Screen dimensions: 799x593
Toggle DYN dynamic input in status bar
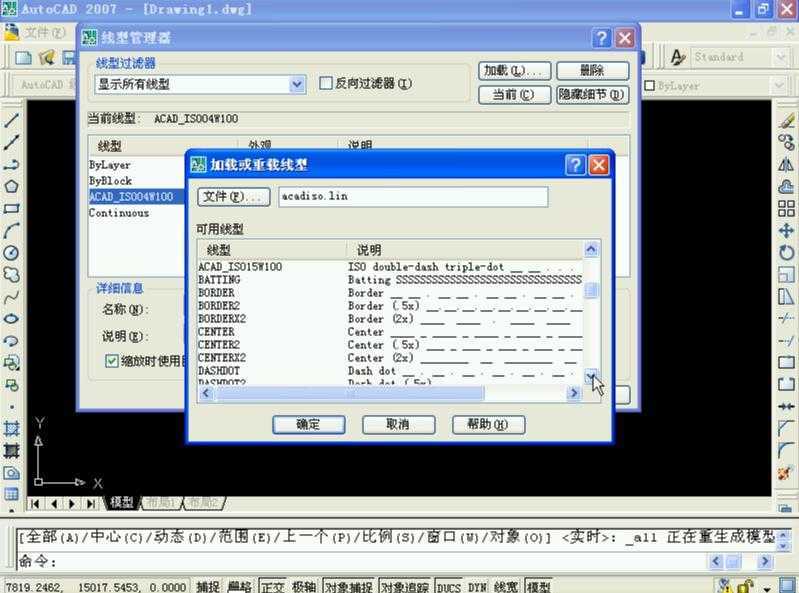click(477, 587)
